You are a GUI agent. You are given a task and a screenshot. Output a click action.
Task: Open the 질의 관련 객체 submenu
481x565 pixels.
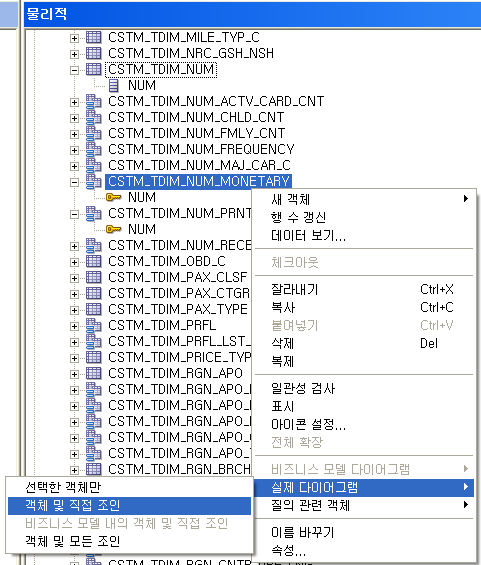[364, 505]
